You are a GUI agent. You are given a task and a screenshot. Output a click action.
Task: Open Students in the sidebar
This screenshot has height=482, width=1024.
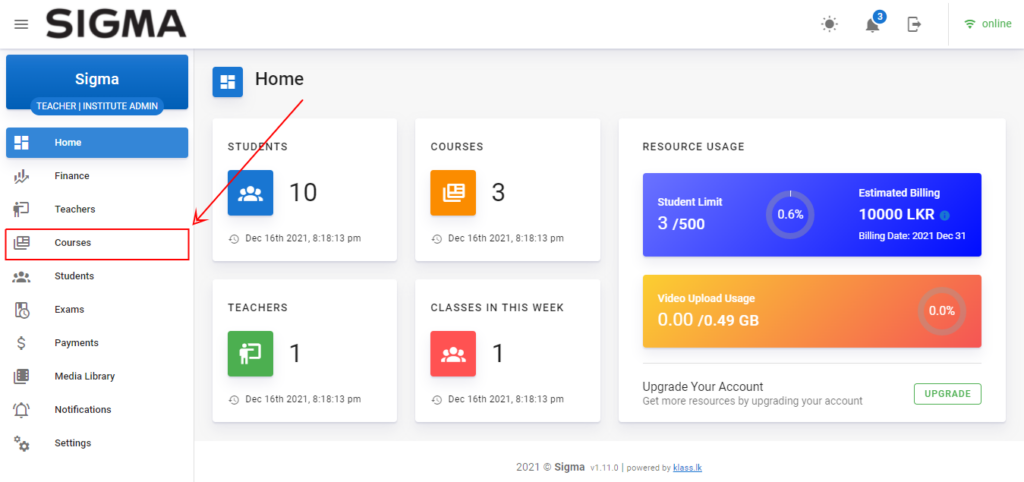pyautogui.click(x=97, y=276)
